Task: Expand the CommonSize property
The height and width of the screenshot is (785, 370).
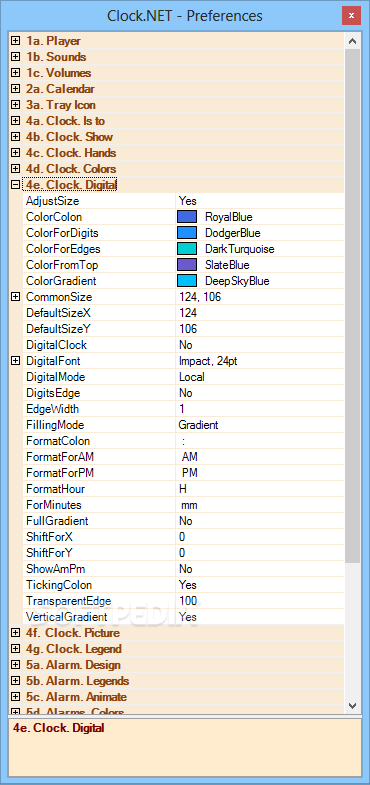Action: (16, 297)
